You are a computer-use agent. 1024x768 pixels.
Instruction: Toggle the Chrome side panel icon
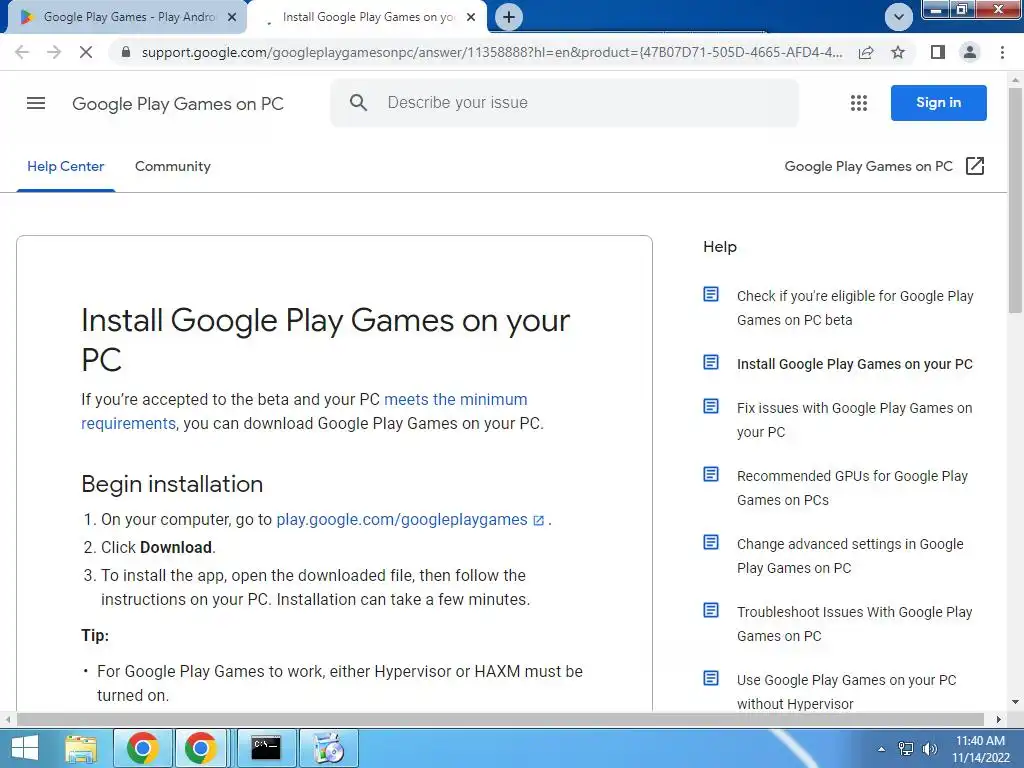pyautogui.click(x=938, y=52)
